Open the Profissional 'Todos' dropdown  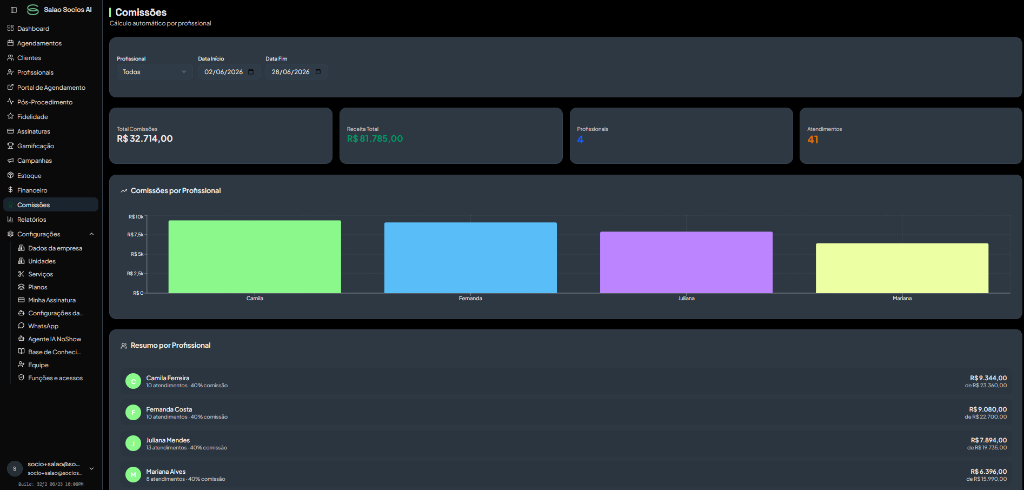tap(155, 72)
